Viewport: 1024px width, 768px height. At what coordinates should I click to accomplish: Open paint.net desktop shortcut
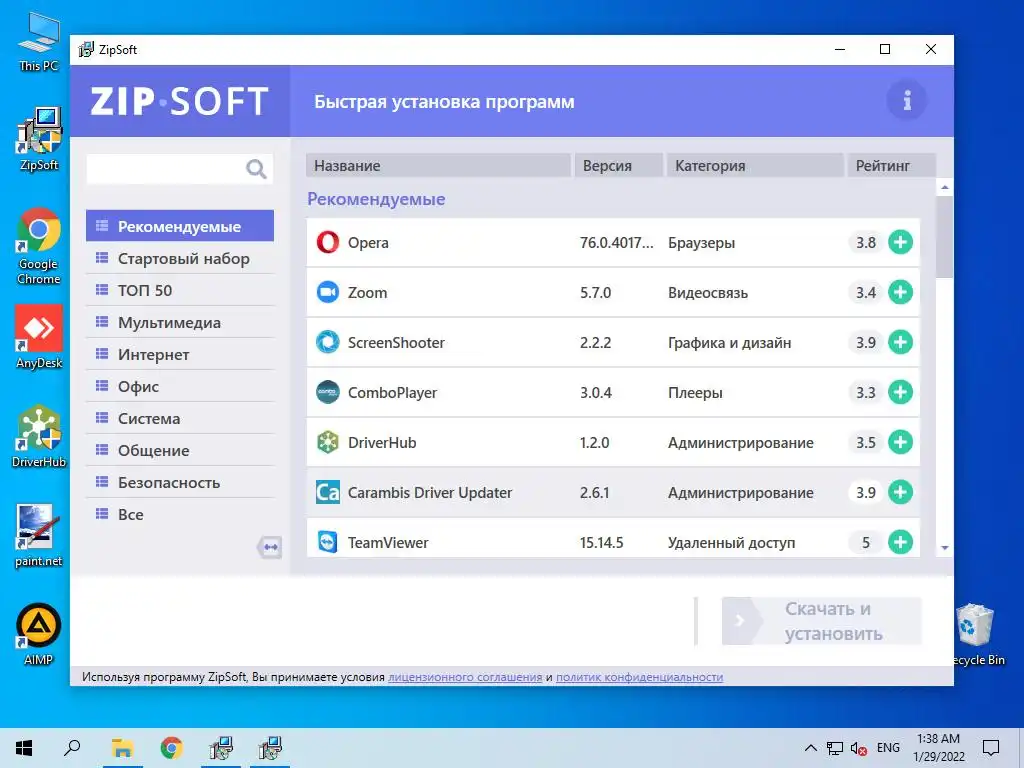click(x=39, y=536)
